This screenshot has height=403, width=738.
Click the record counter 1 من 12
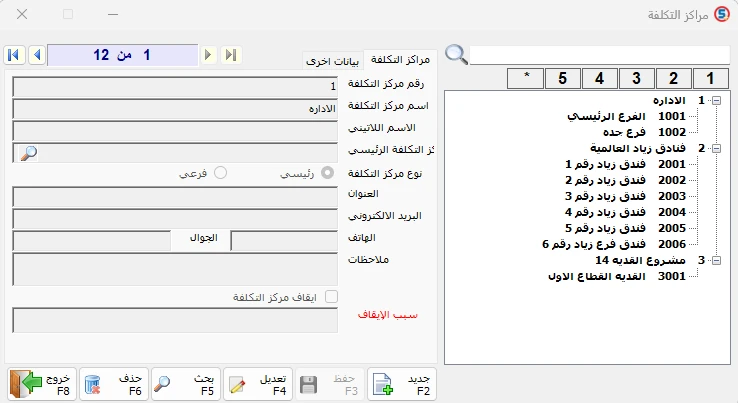(x=123, y=55)
